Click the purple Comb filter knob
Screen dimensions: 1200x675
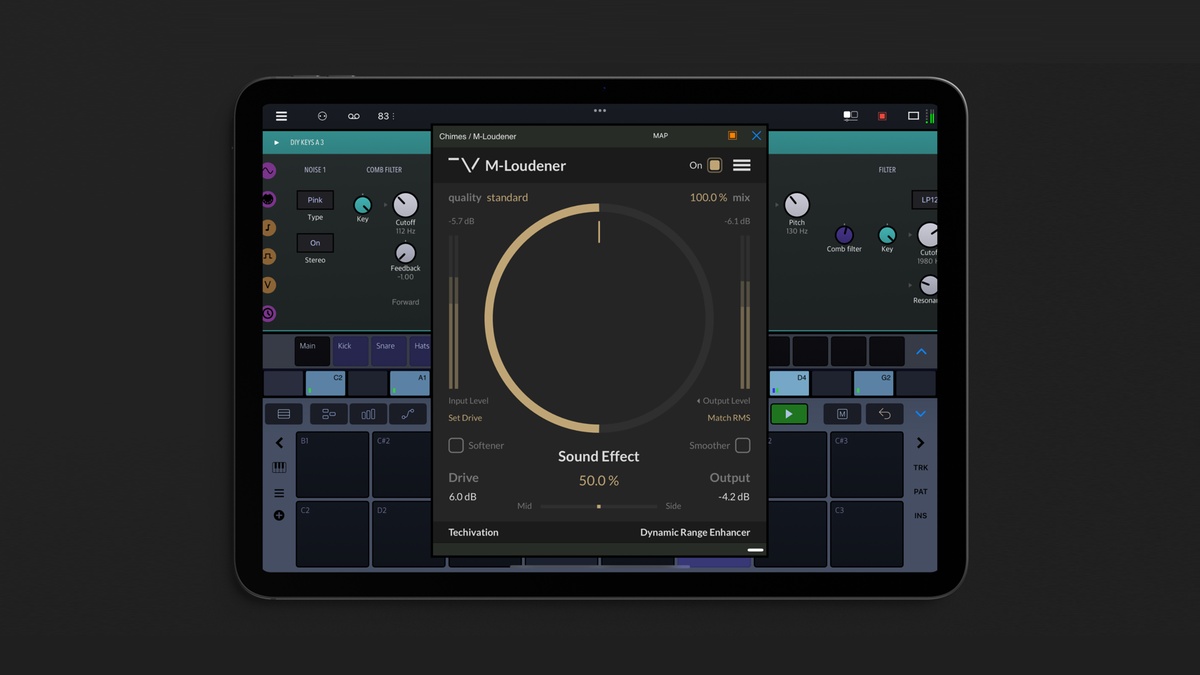point(844,235)
